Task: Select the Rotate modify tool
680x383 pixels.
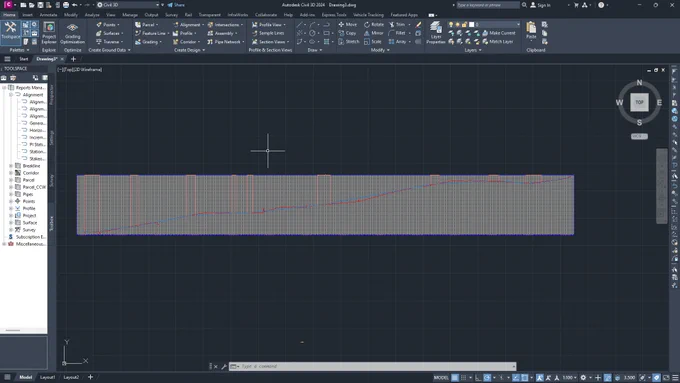Action: [x=374, y=25]
